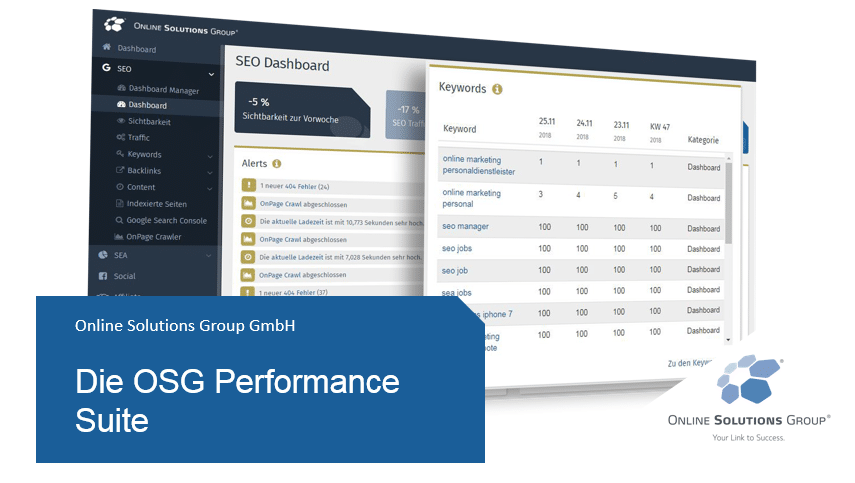Viewport: 855px width, 483px height.
Task: Expand the Content submenu chevron
Action: 209,189
